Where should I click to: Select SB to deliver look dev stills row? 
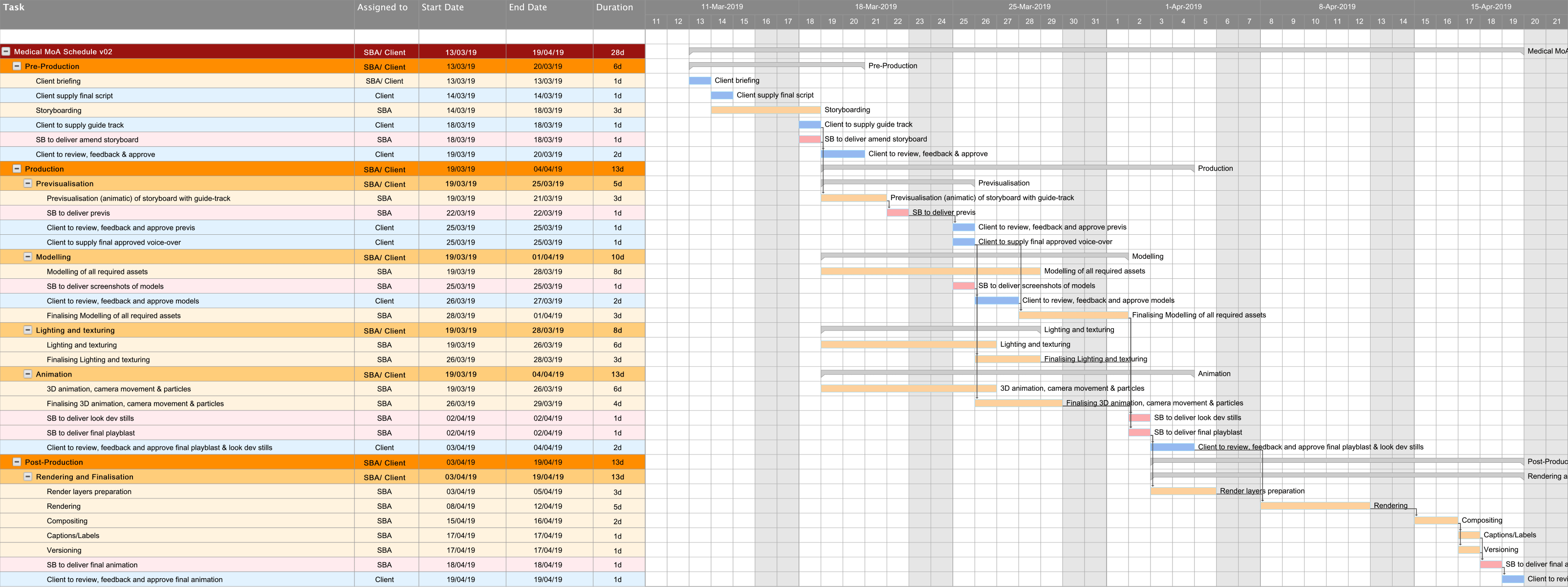pos(323,418)
